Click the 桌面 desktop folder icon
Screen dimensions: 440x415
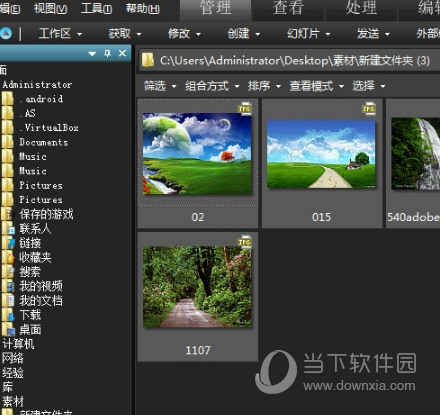(x=8, y=330)
